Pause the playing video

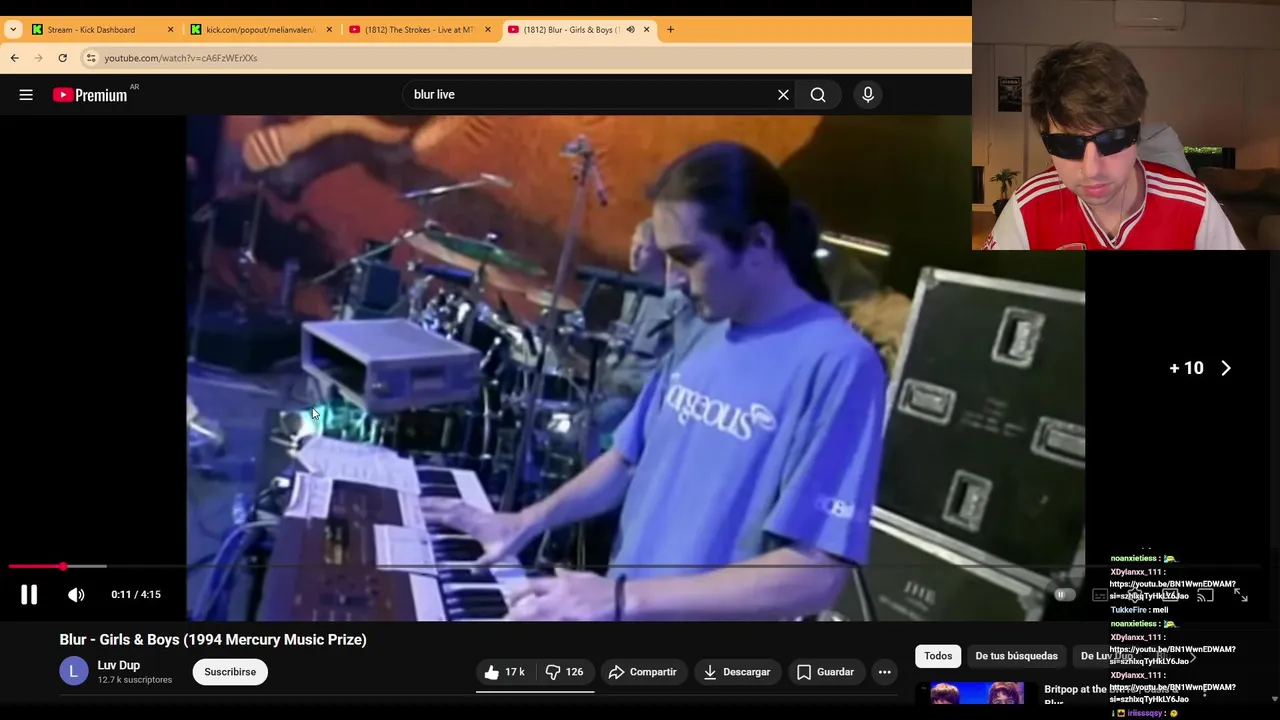pyautogui.click(x=29, y=595)
